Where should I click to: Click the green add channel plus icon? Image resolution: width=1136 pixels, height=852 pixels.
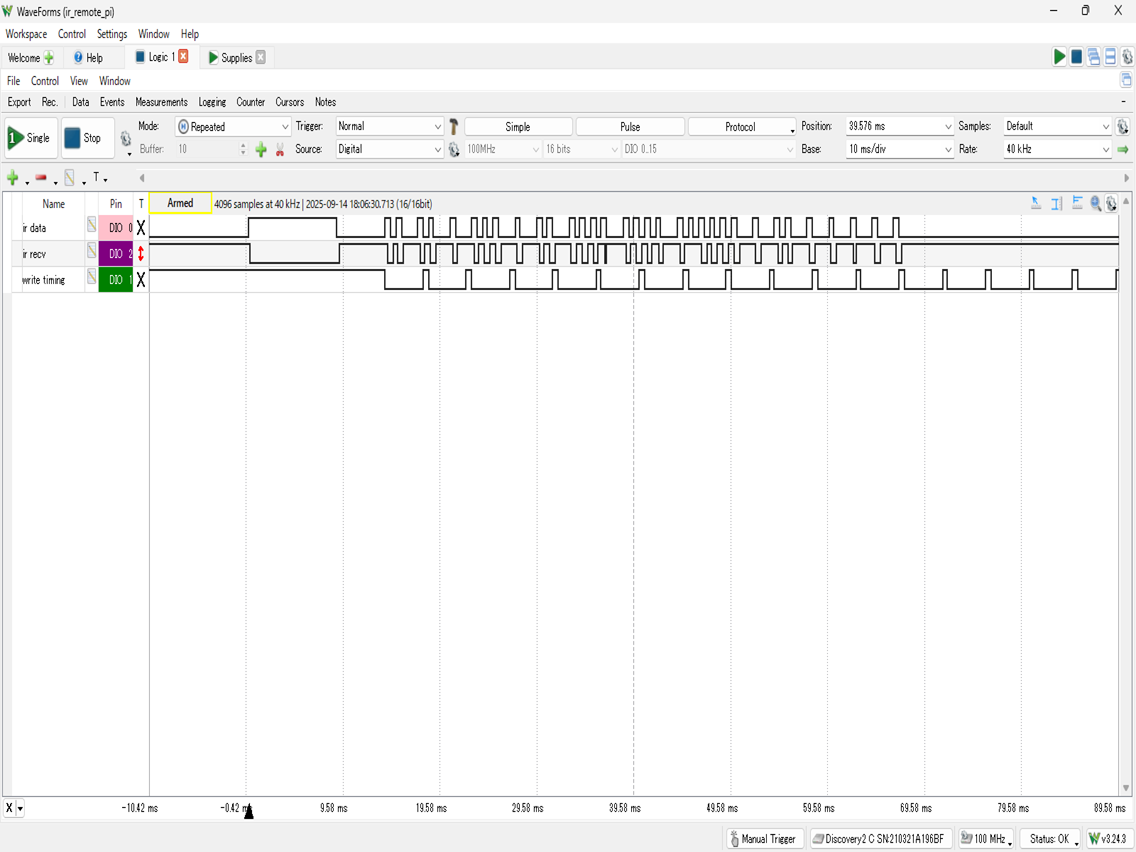pos(13,178)
